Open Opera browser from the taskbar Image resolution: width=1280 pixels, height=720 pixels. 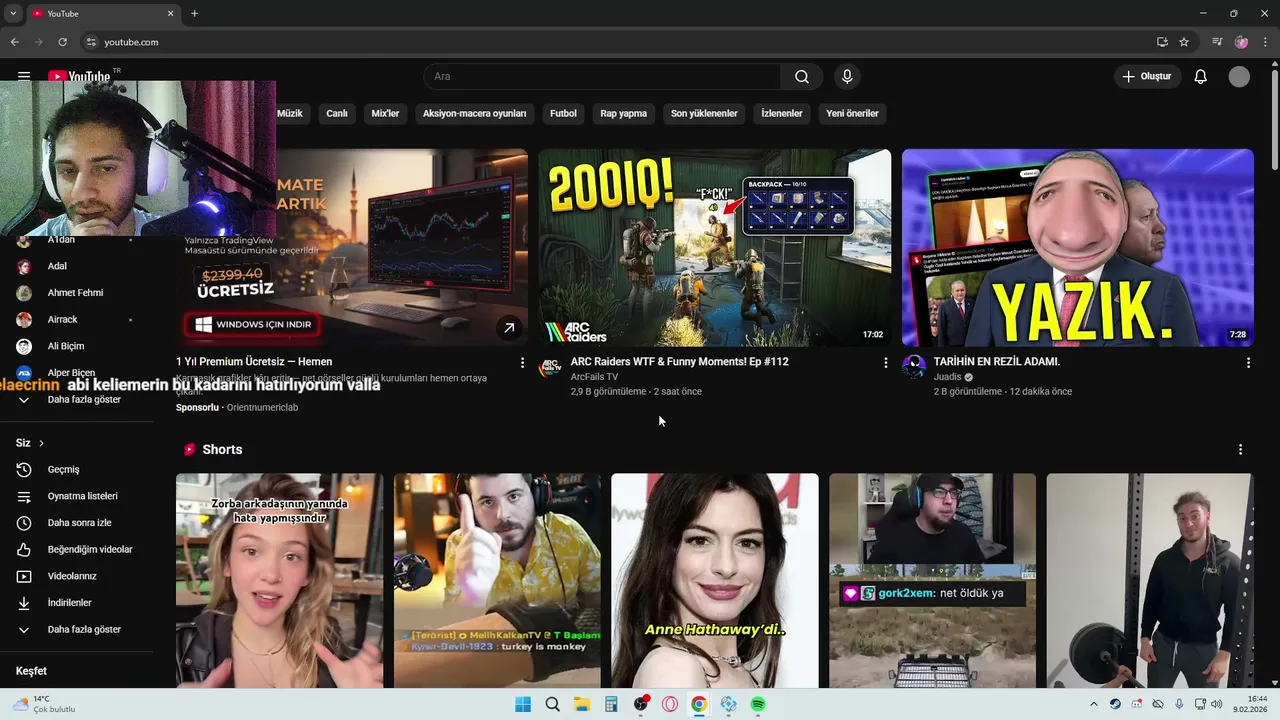click(x=670, y=705)
